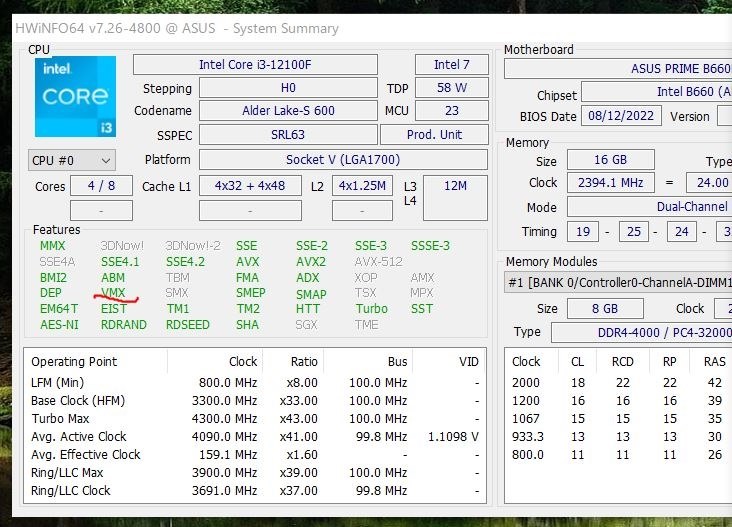Click the L1 cache 4x32 + 4x48 value
Screen dimensions: 732x527
tap(250, 186)
